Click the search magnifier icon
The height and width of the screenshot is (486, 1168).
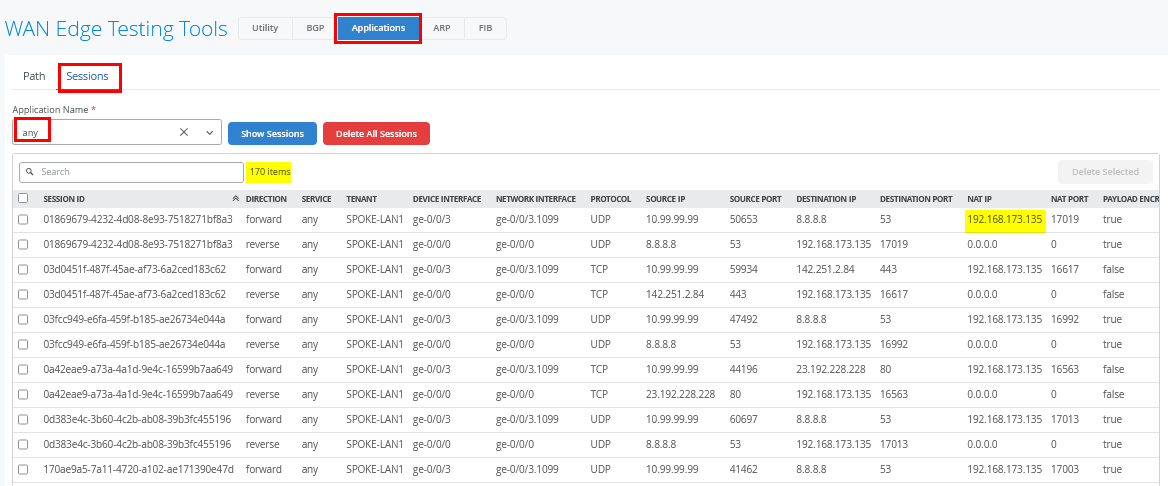click(x=31, y=172)
